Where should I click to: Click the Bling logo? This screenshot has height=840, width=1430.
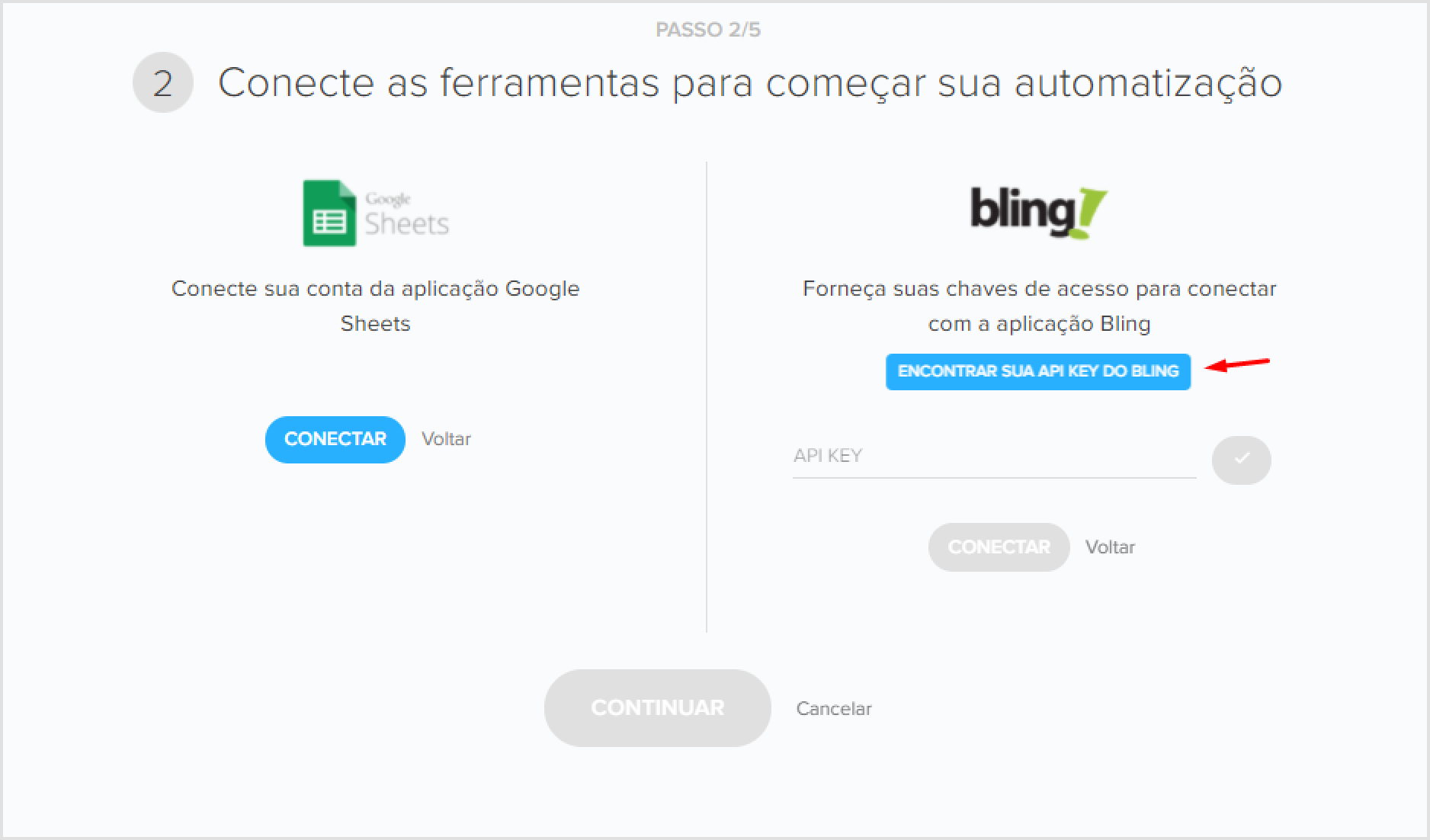1038,213
